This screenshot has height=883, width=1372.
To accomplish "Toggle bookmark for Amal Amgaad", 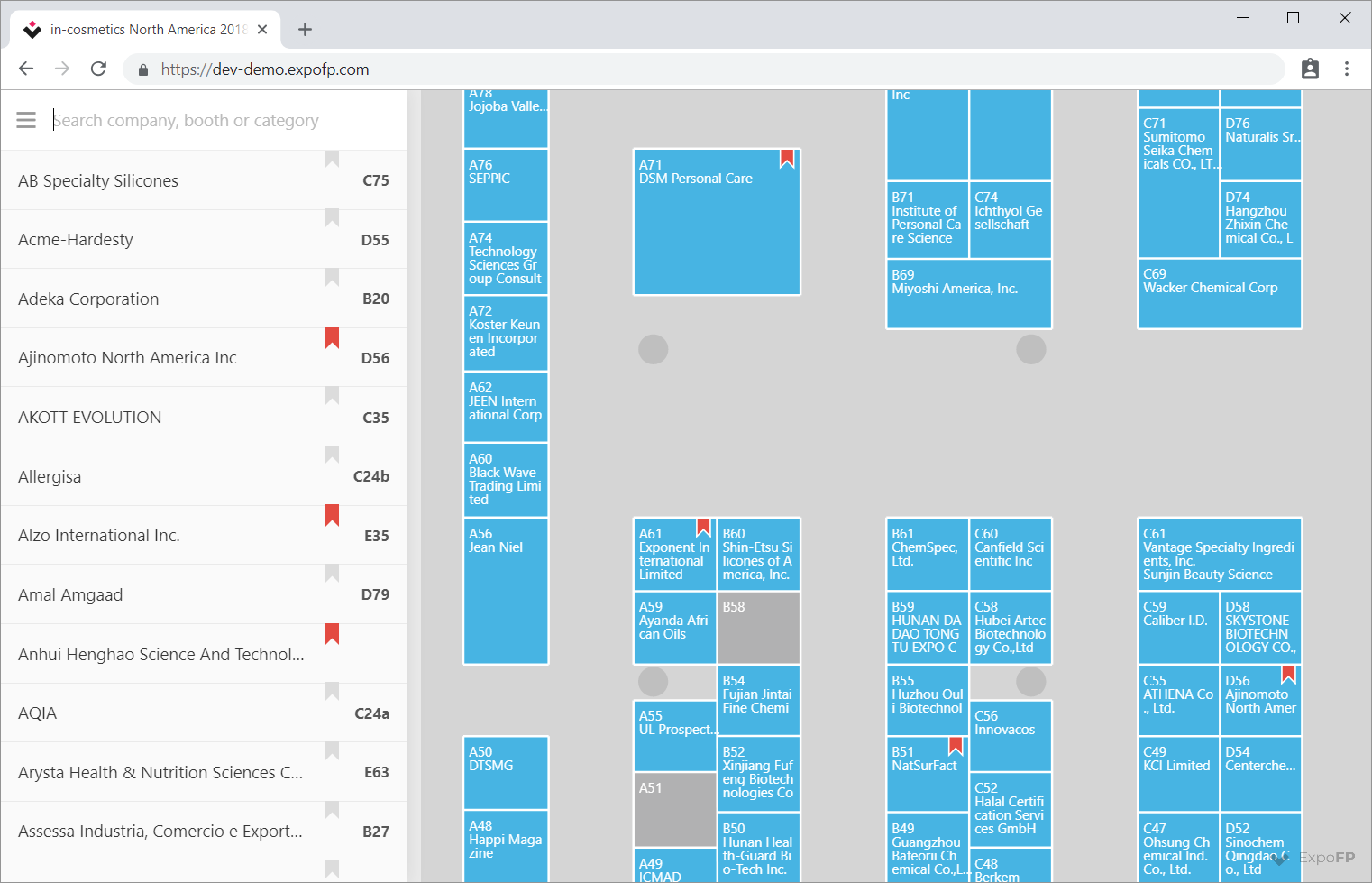I will 332,574.
